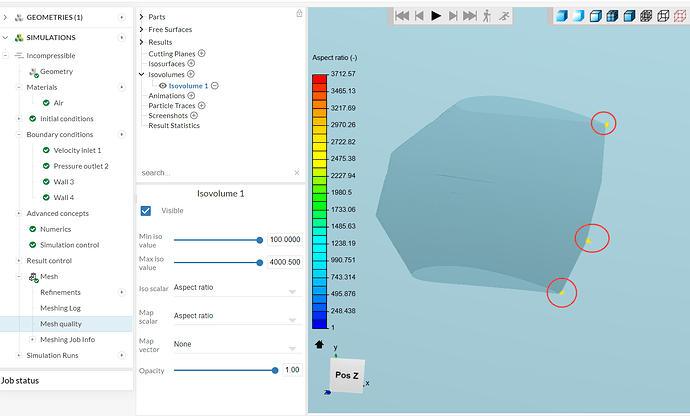Expand the Results tree node
The image size is (690, 416).
pyautogui.click(x=141, y=42)
